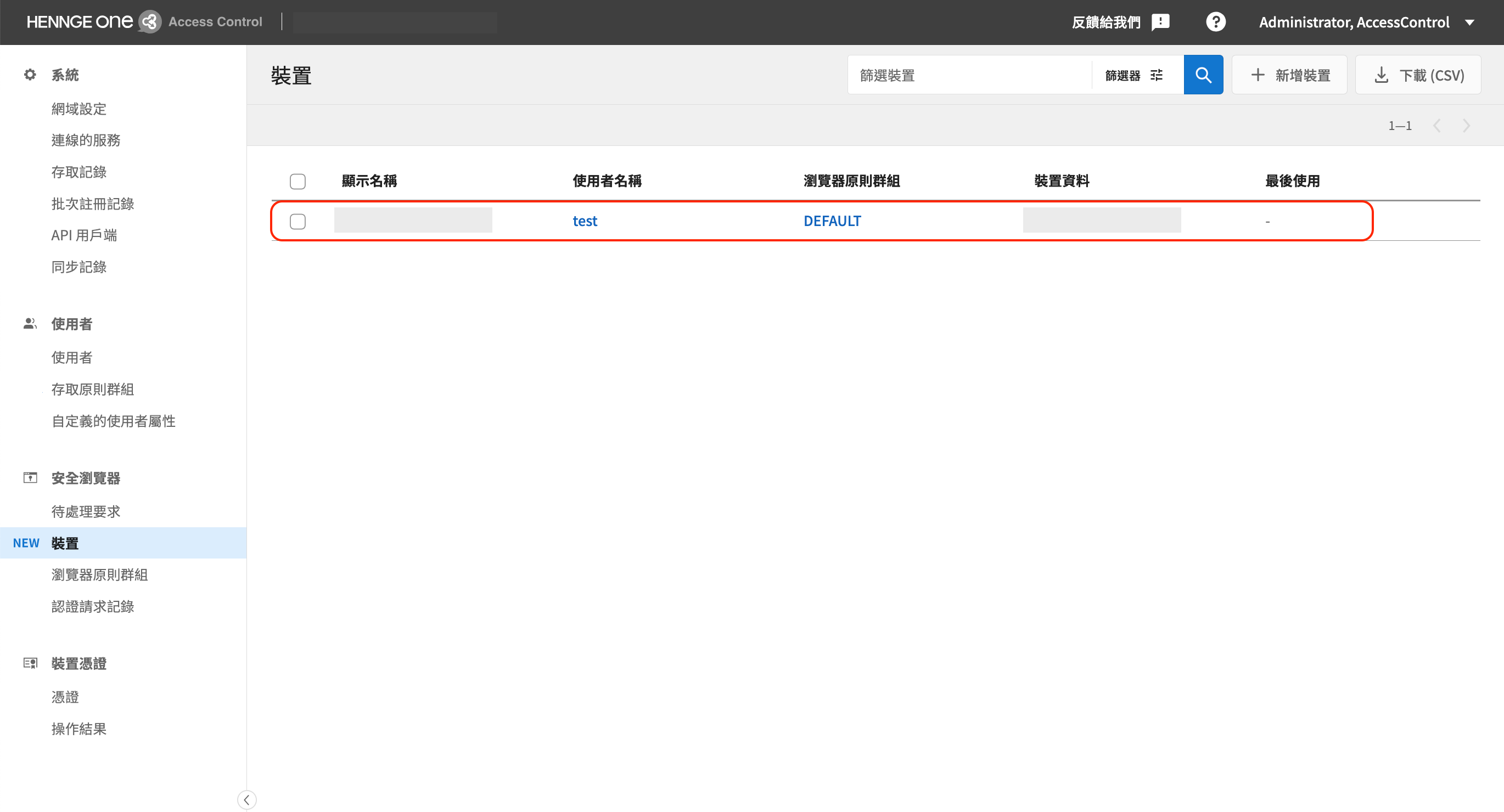This screenshot has width=1504, height=812.
Task: Open 認證請求記錄 in sidebar
Action: [x=93, y=606]
